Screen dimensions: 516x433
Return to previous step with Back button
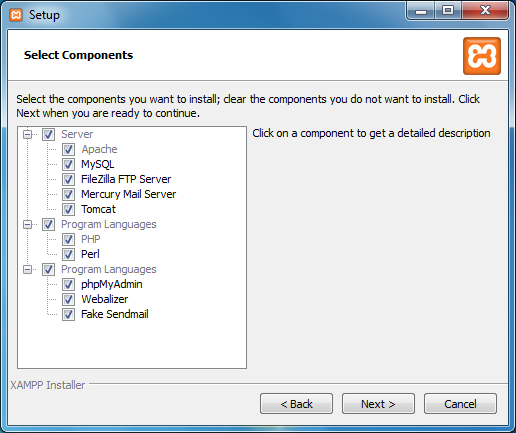(296, 404)
